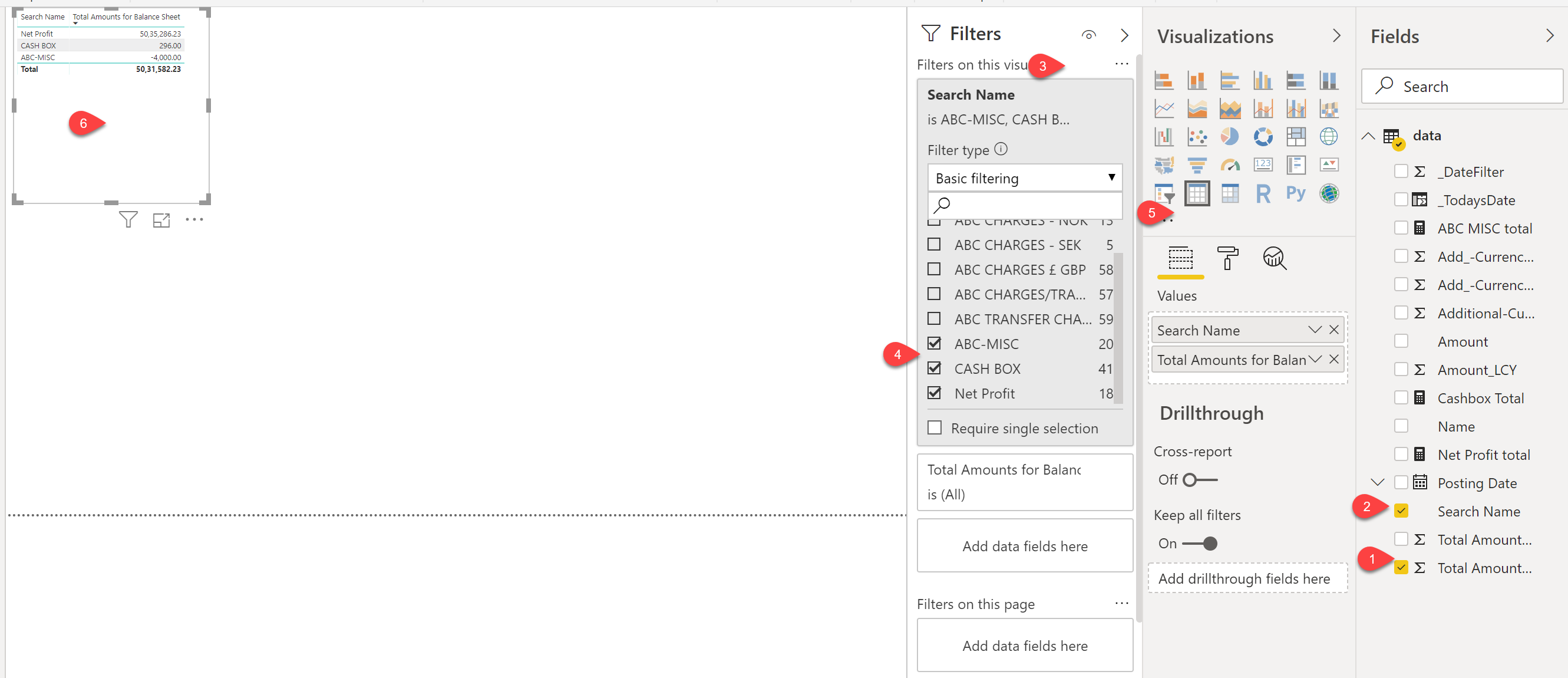Screen dimensions: 1568x678
Task: Select the Pie chart visualization icon
Action: coord(1230,137)
